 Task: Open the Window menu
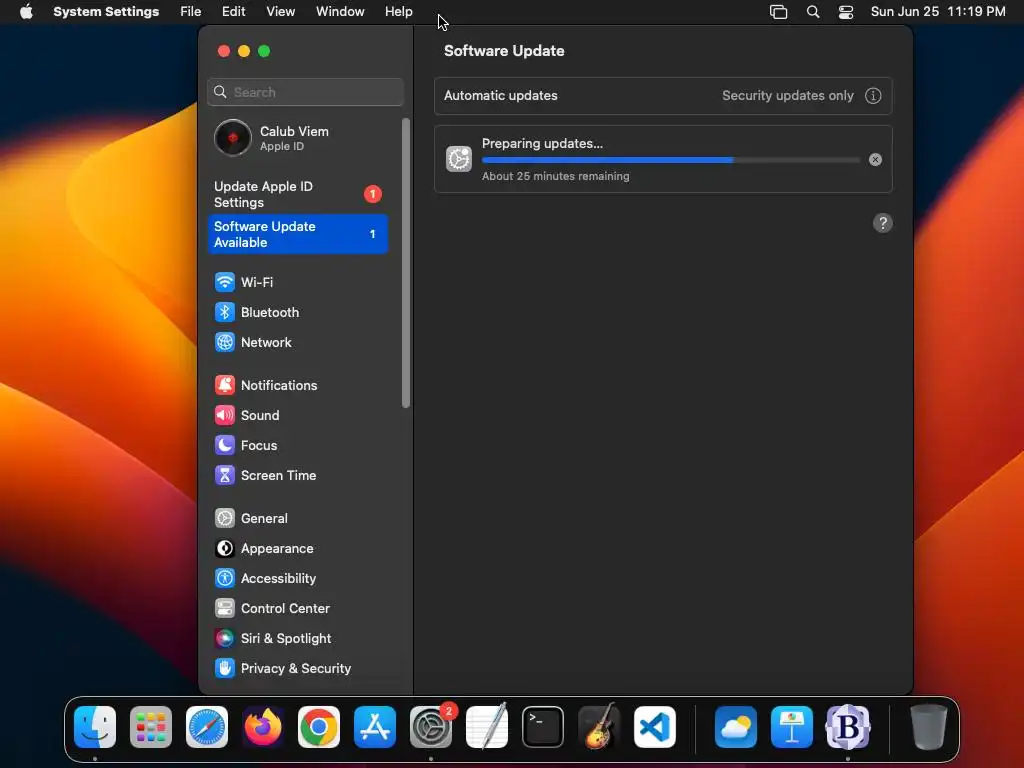point(340,12)
